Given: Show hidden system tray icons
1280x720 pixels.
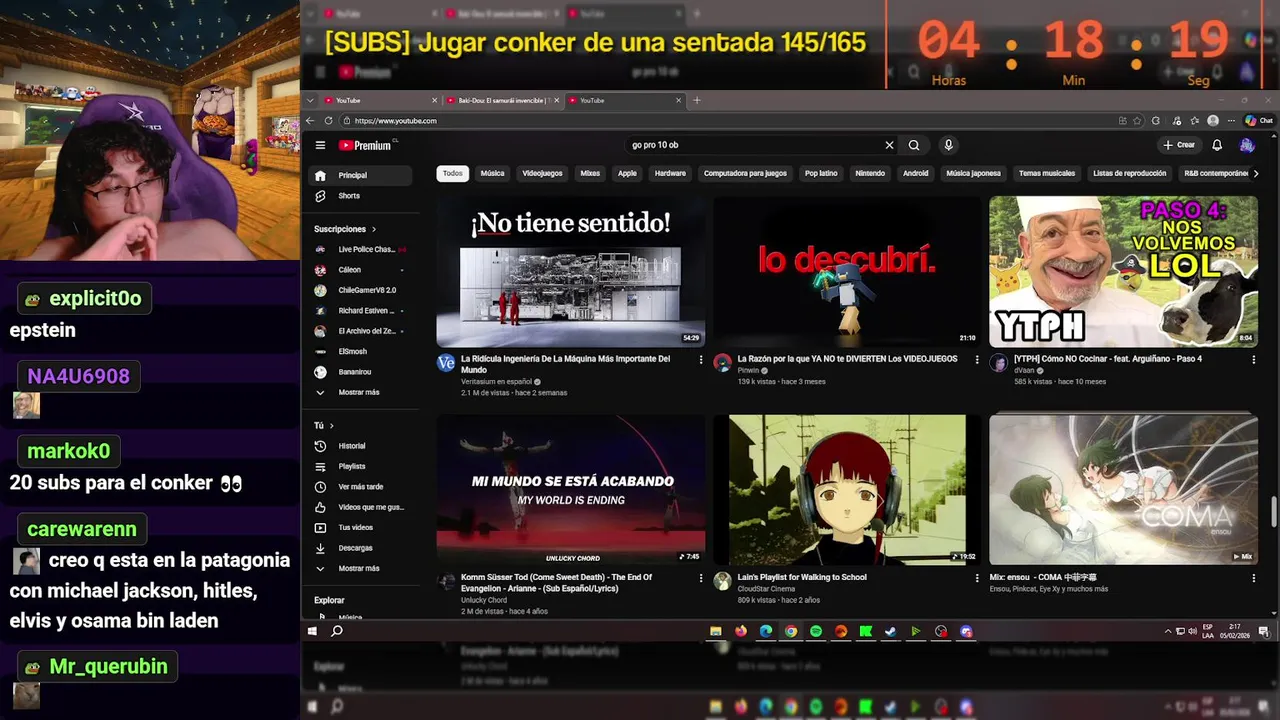Looking at the screenshot, I should 1168,631.
